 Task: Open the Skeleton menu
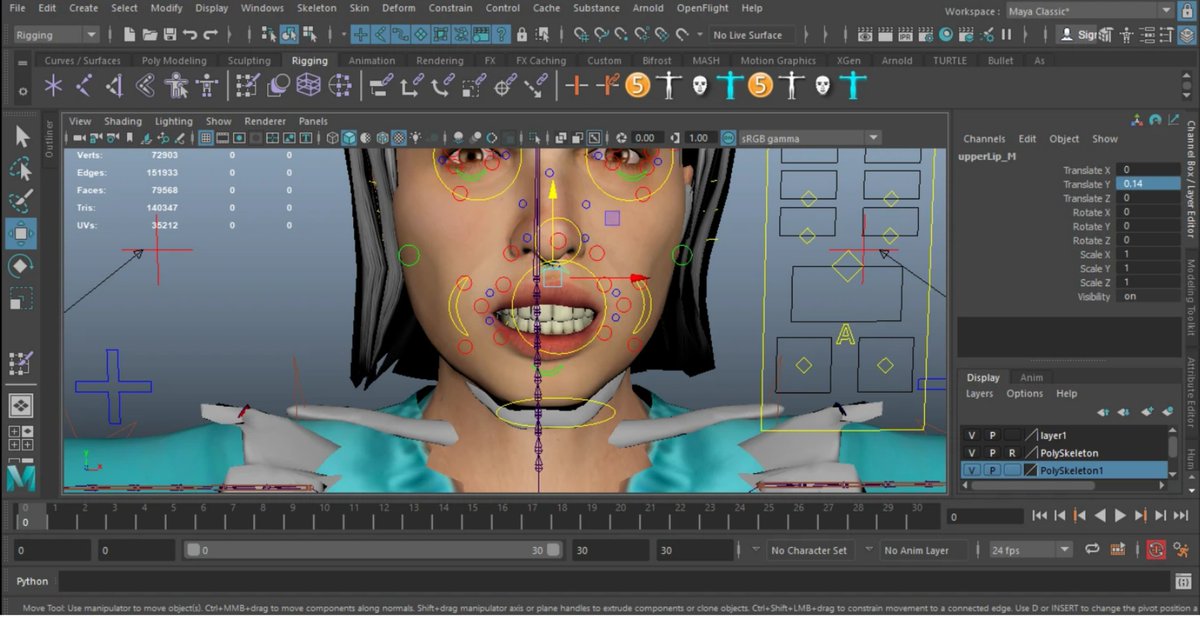317,8
